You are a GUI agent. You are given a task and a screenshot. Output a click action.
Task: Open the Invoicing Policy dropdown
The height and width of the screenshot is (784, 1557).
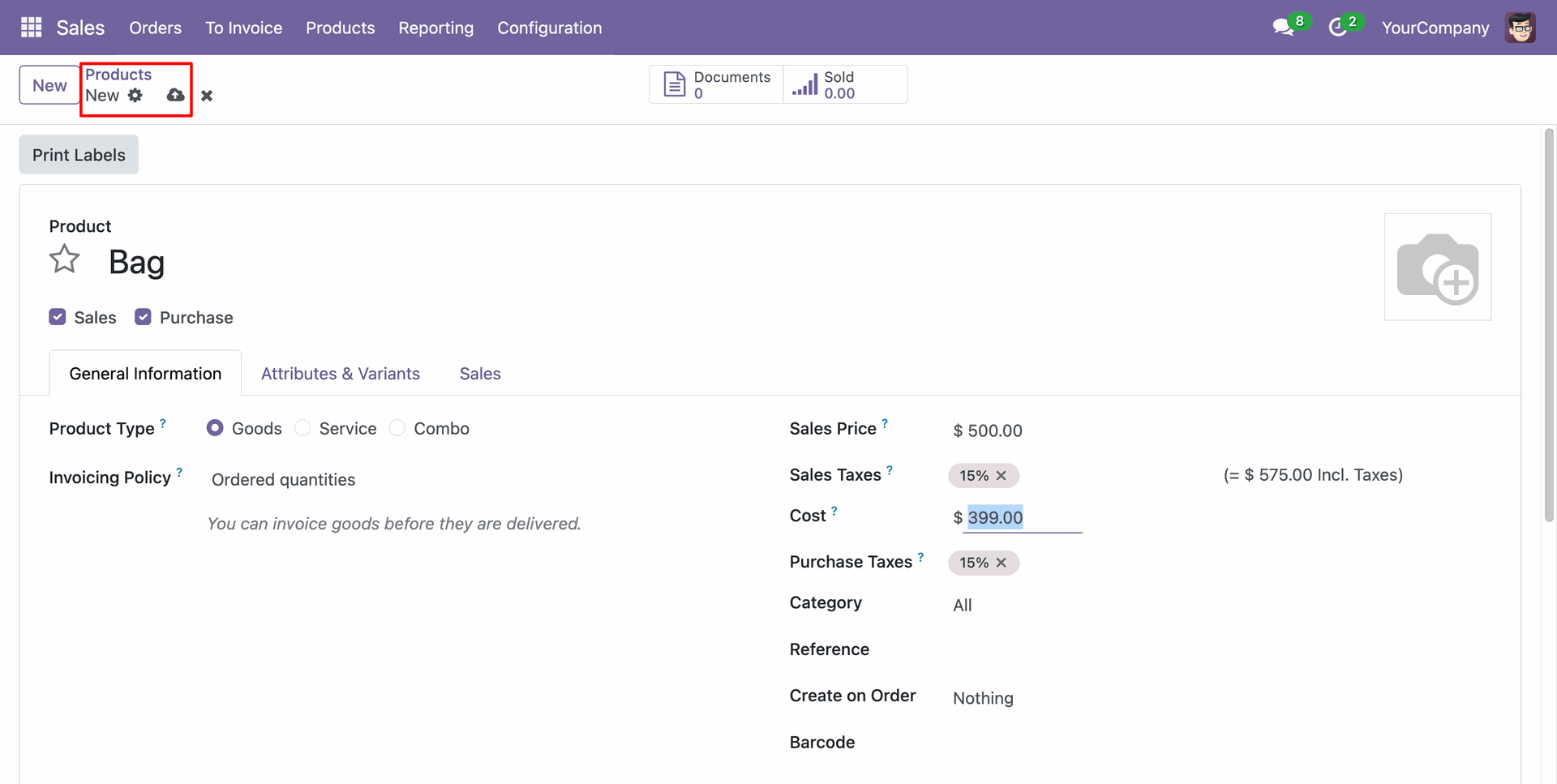[x=283, y=480]
